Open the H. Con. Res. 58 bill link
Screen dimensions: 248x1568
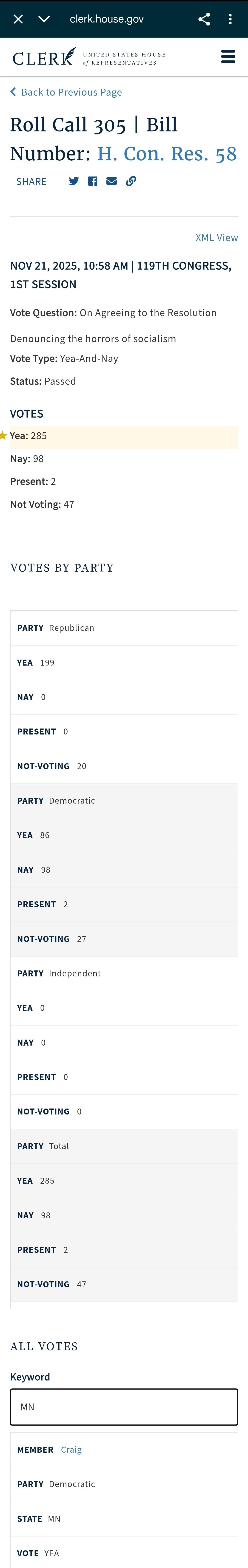coord(167,154)
